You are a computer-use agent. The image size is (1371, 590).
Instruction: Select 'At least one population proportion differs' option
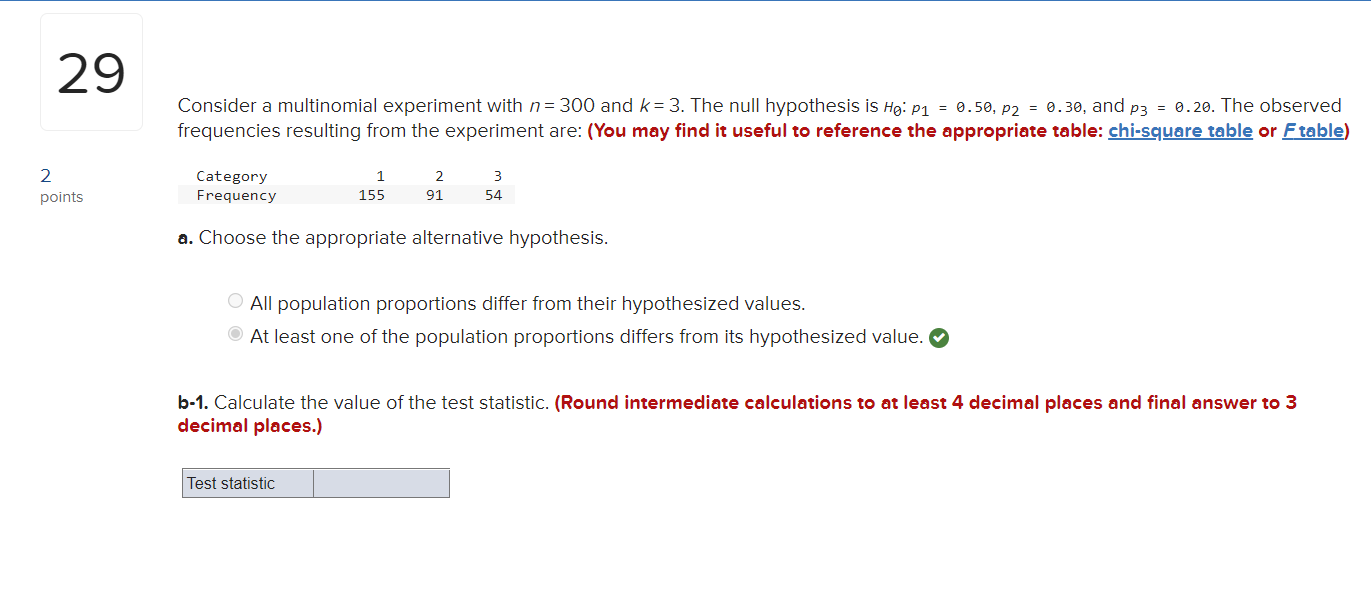[235, 333]
